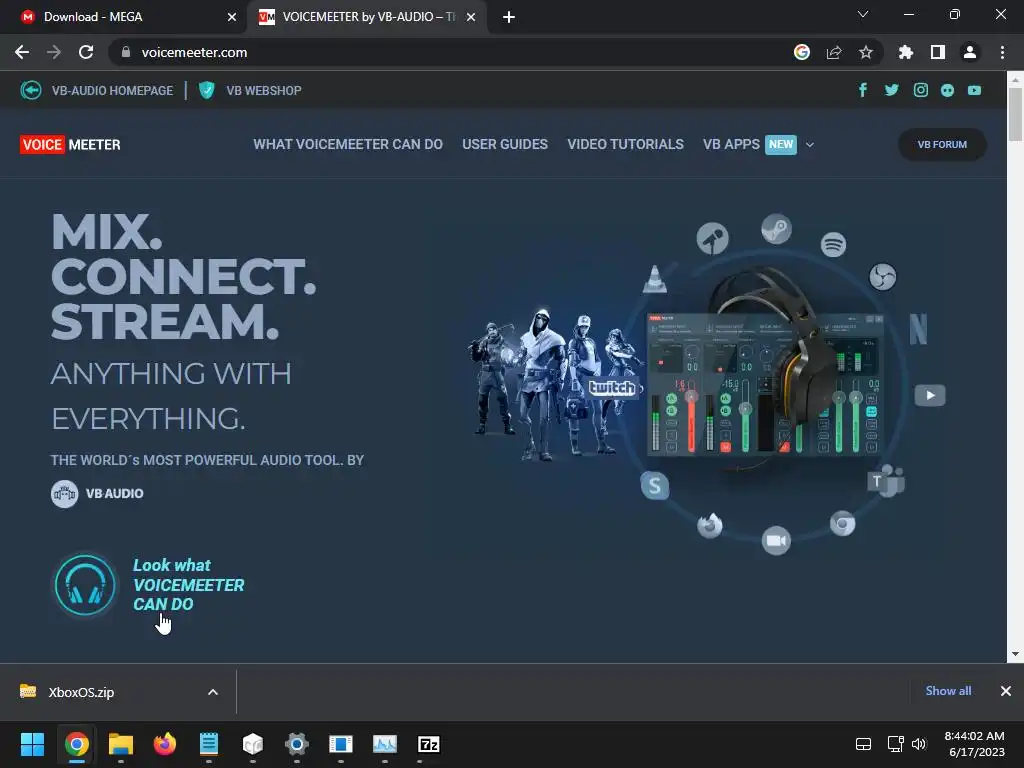Viewport: 1024px width, 768px height.
Task: Click the Voicemeeter mixer screenshot image
Action: pos(764,385)
